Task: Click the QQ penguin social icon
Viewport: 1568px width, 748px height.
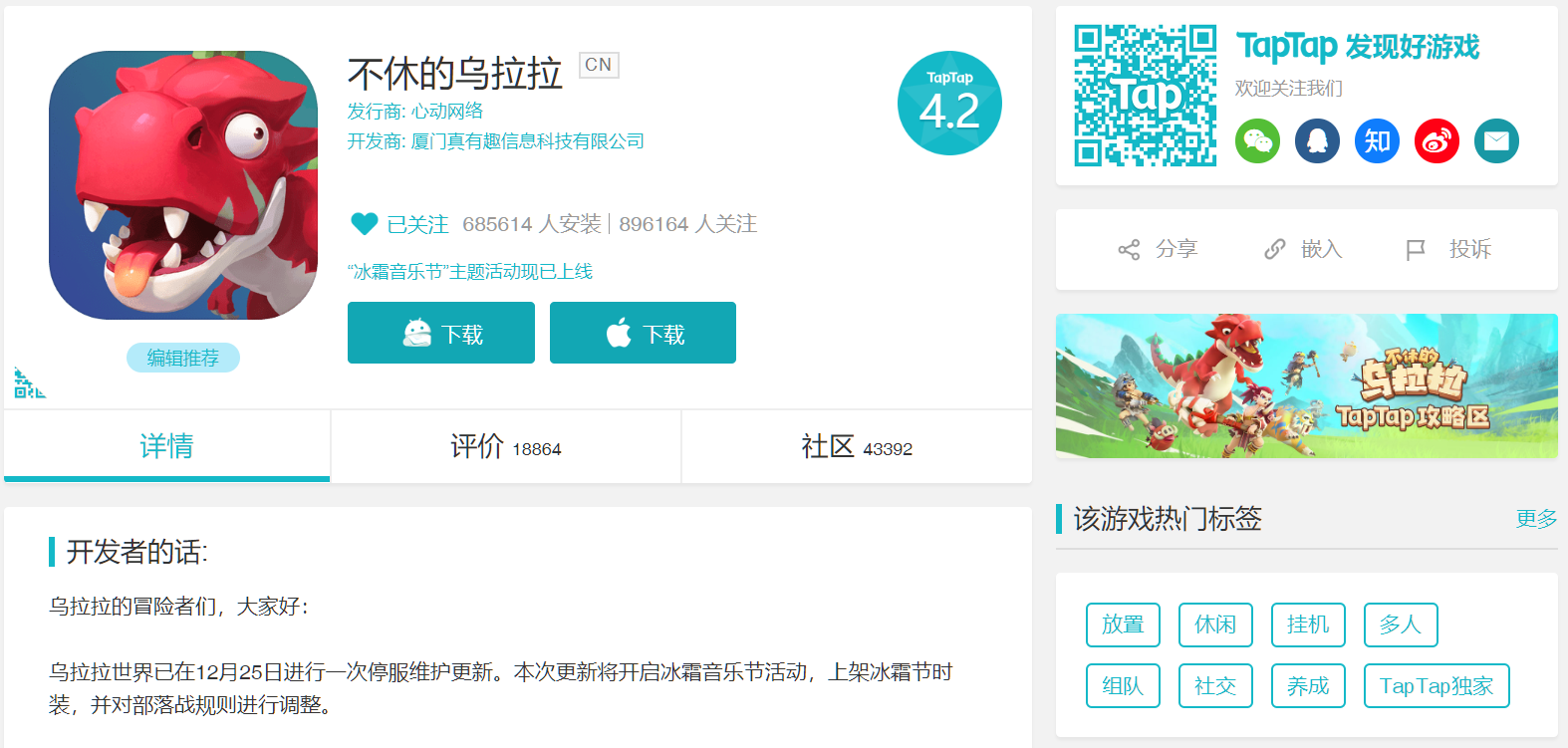Action: point(1317,141)
